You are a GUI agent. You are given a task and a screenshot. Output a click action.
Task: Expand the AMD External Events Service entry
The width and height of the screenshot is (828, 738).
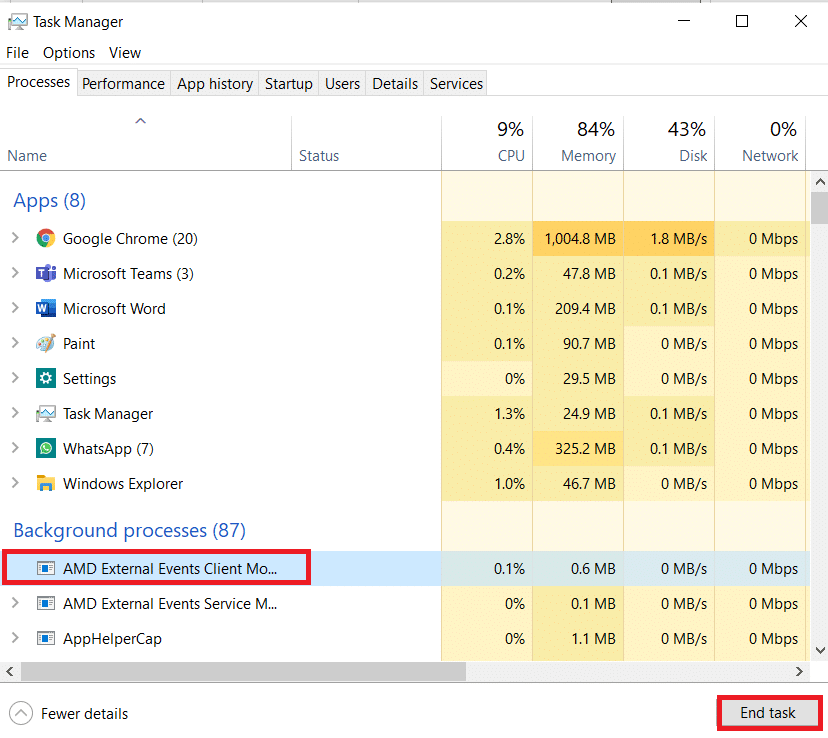[x=15, y=603]
